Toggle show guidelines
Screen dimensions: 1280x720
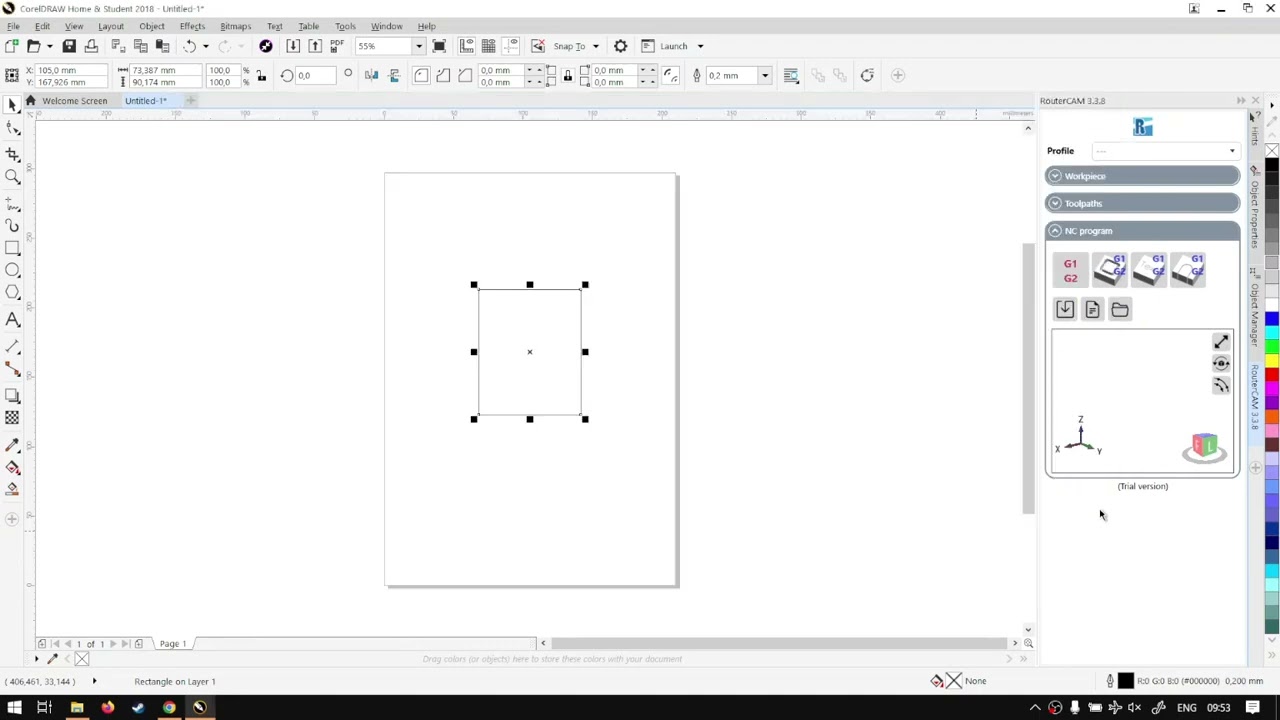[510, 46]
